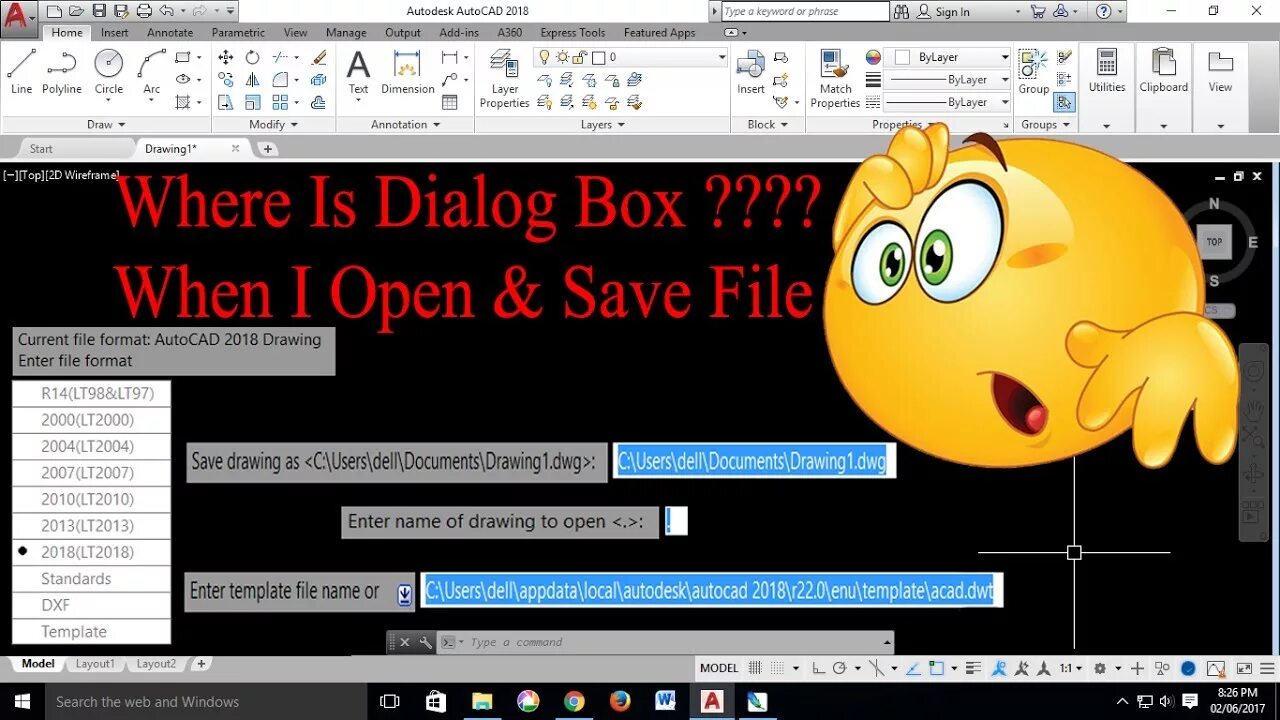Open the ByLayer color dropdown

1004,57
